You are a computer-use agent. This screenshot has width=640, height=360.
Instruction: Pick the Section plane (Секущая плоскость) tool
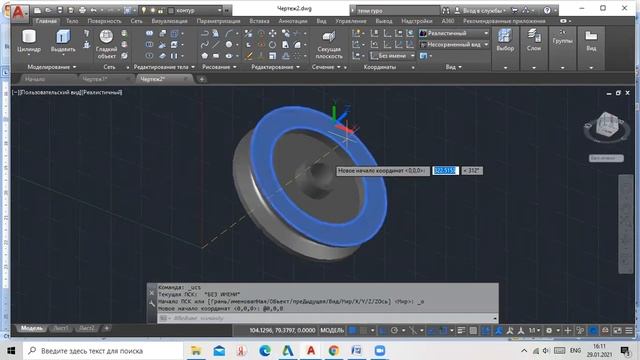(329, 44)
